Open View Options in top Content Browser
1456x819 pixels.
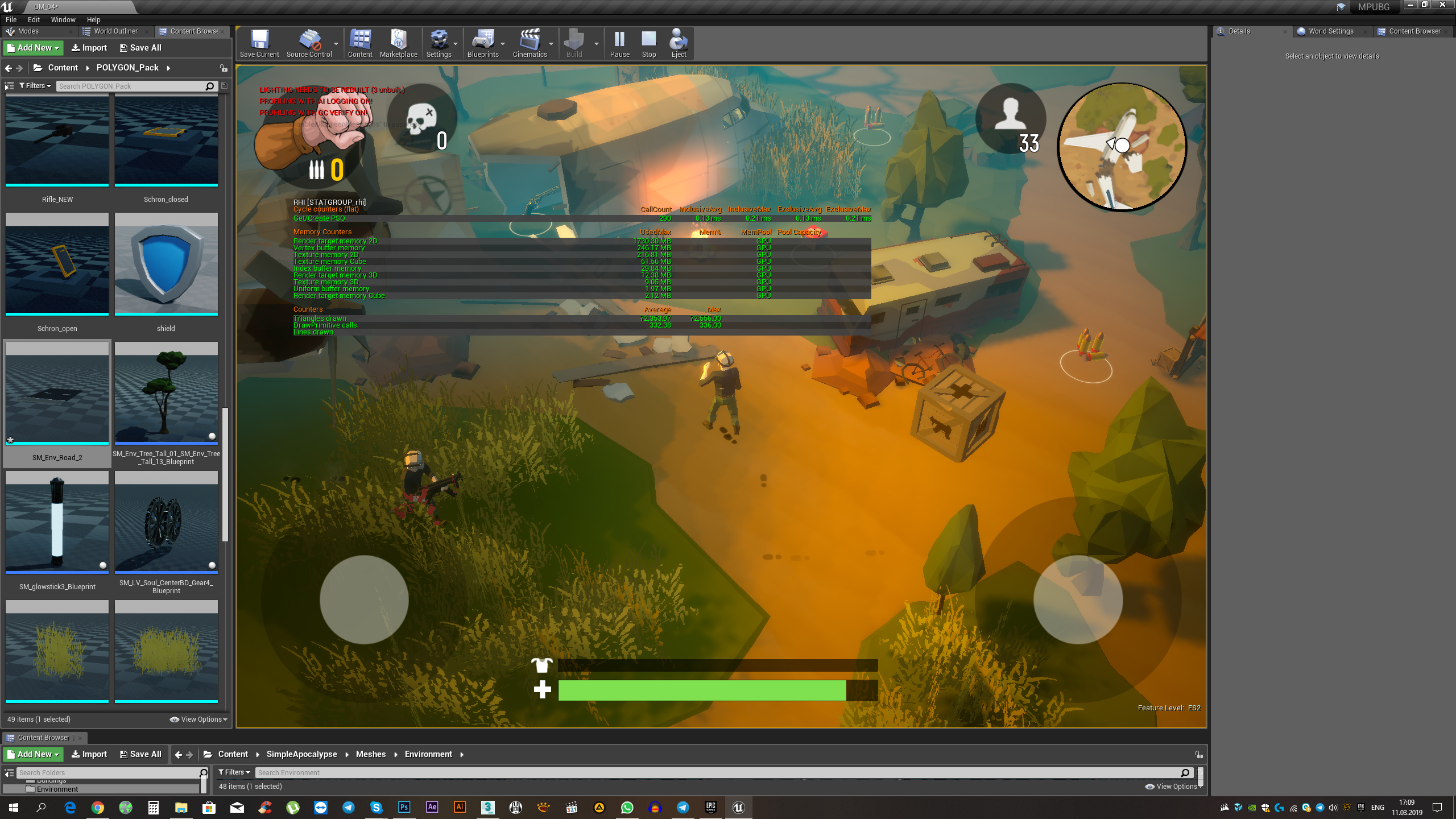(198, 719)
